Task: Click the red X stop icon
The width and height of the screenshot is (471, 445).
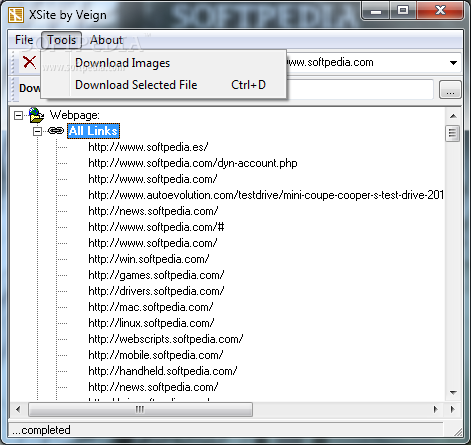Action: [x=29, y=62]
